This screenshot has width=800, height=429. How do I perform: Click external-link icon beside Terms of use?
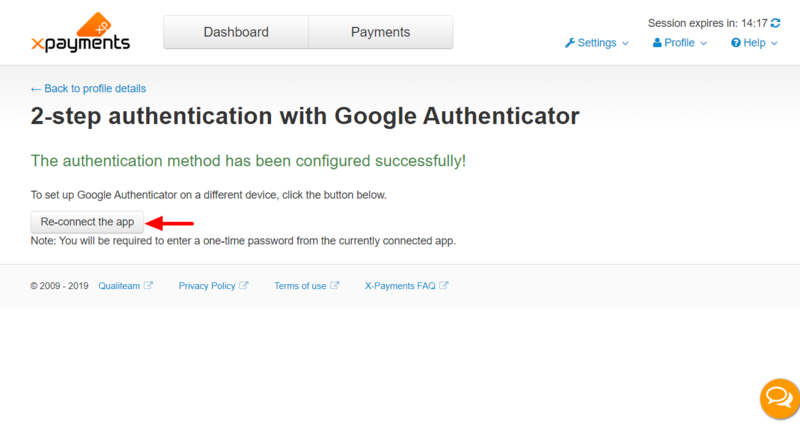pyautogui.click(x=334, y=285)
